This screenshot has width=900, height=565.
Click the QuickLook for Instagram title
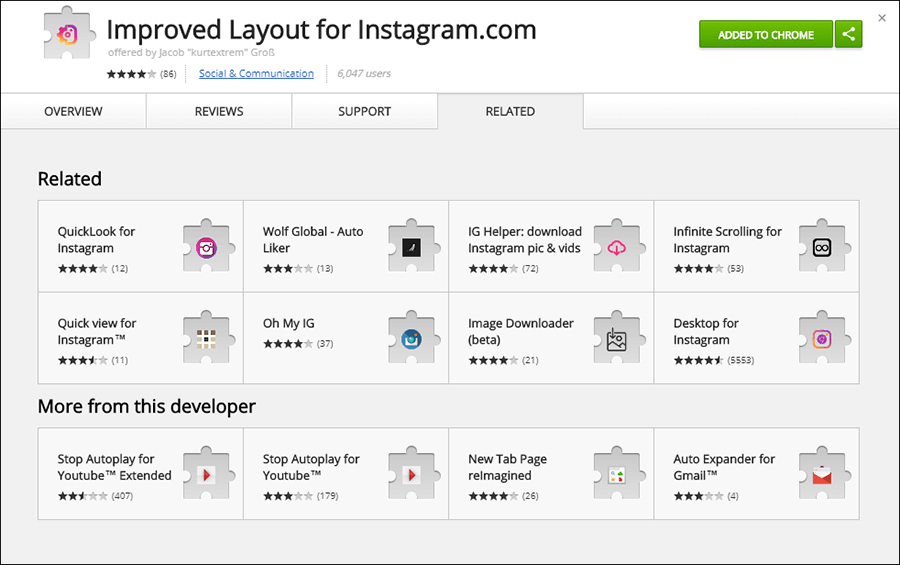[x=96, y=239]
